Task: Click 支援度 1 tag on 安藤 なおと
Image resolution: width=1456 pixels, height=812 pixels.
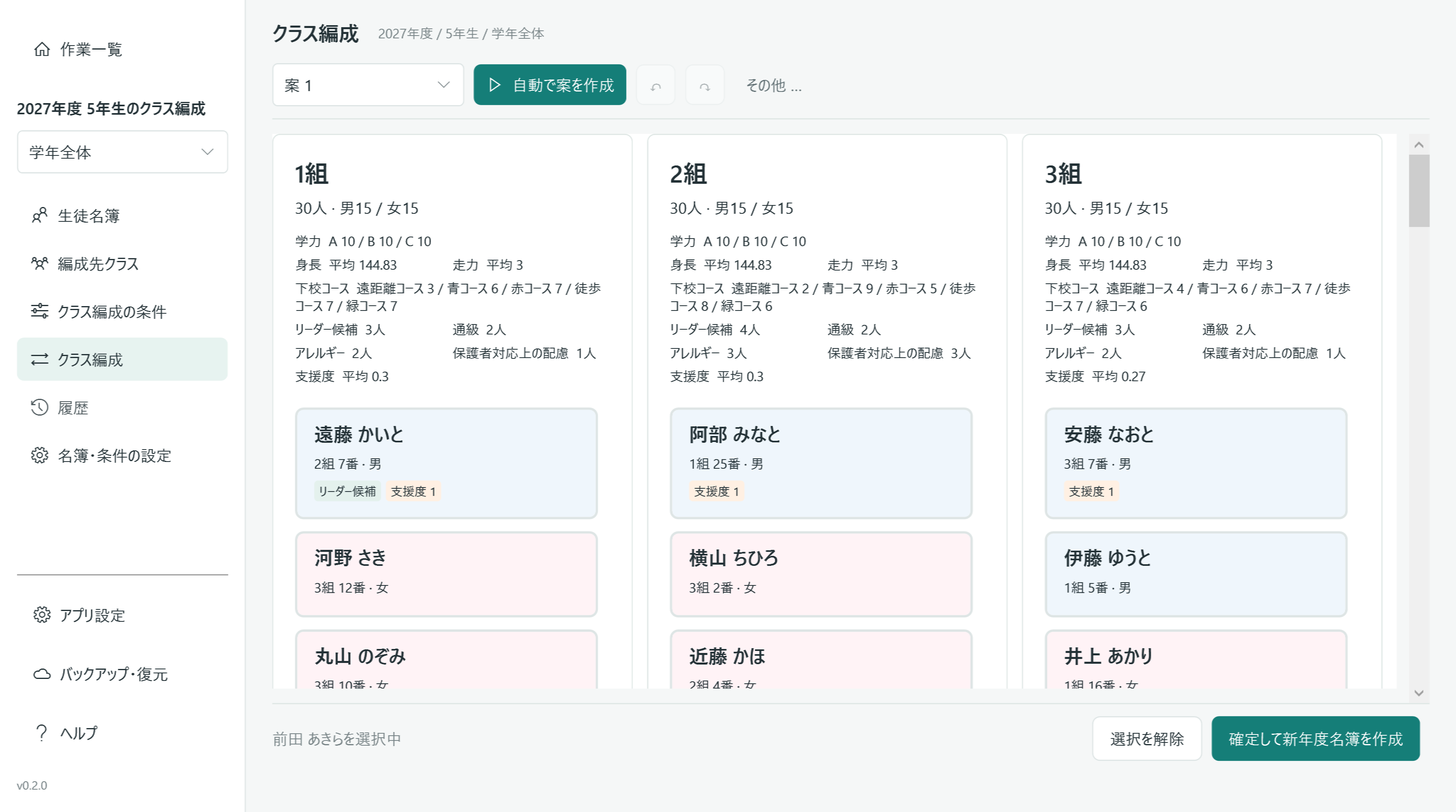Action: coord(1091,491)
